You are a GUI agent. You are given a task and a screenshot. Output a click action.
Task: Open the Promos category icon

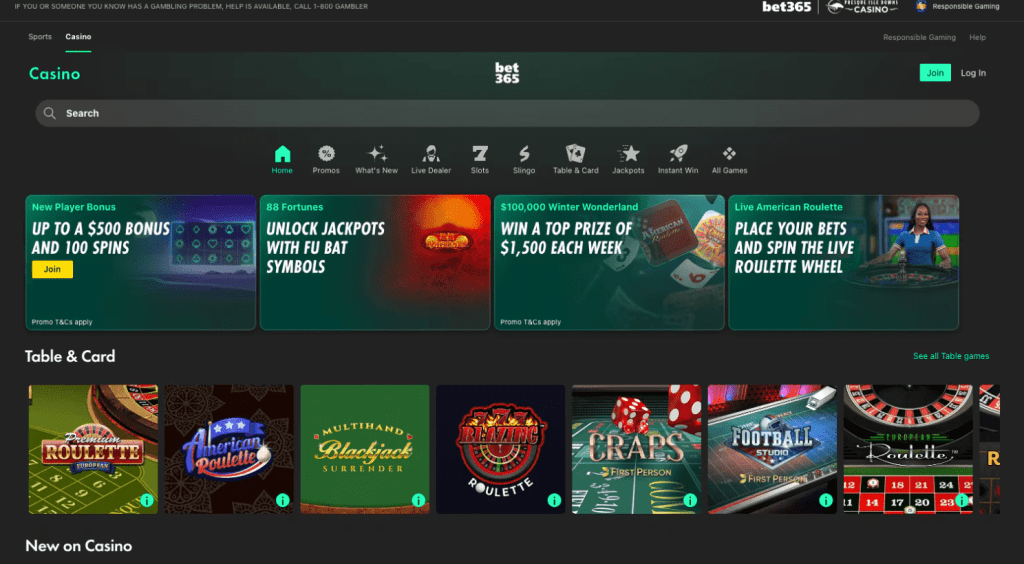[326, 154]
